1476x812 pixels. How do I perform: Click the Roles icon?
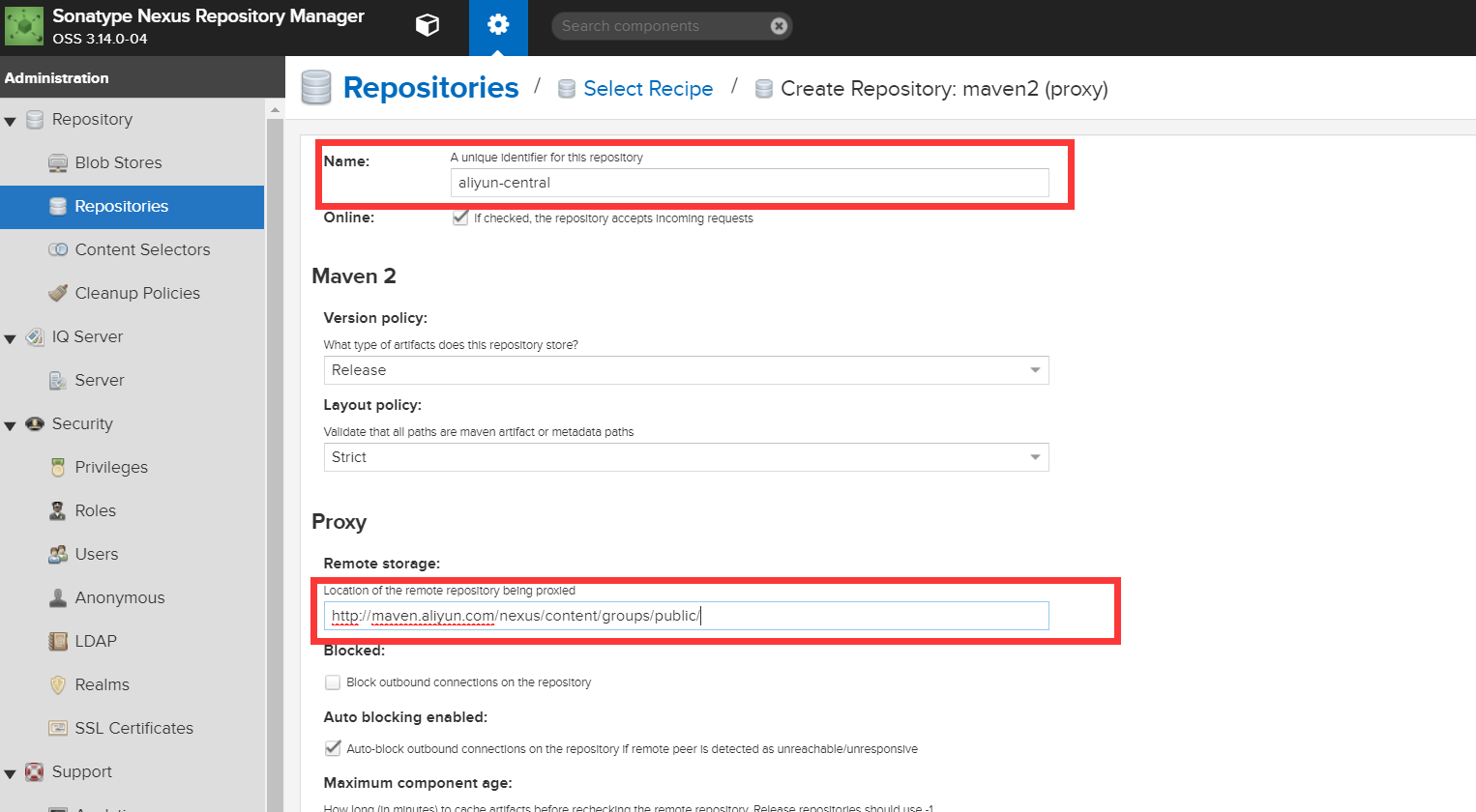click(x=58, y=510)
